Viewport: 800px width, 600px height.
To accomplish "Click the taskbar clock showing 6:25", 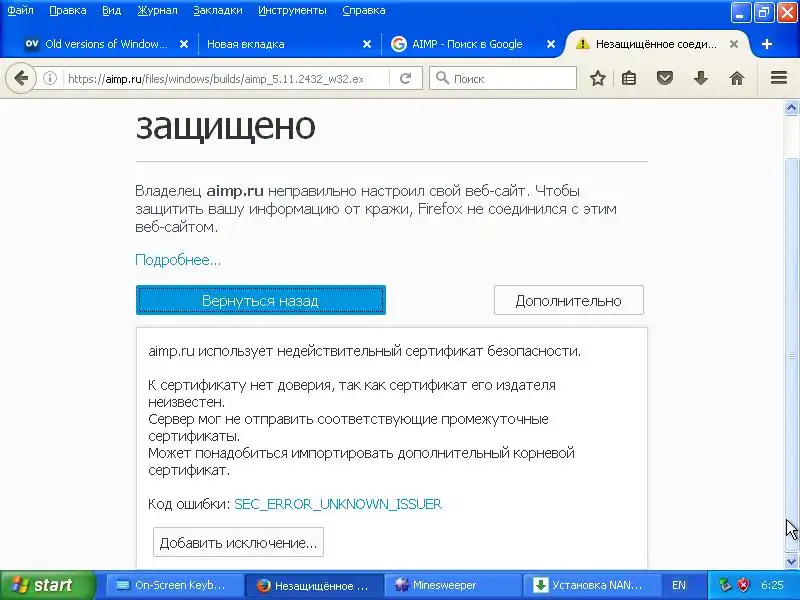I will 772,585.
